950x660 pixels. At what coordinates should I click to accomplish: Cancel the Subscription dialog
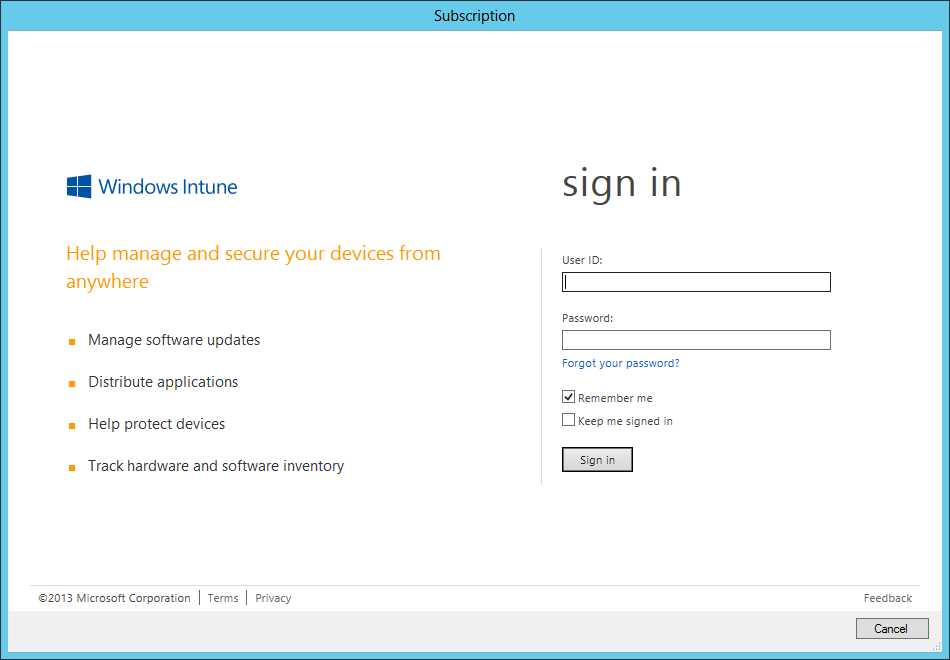(892, 628)
